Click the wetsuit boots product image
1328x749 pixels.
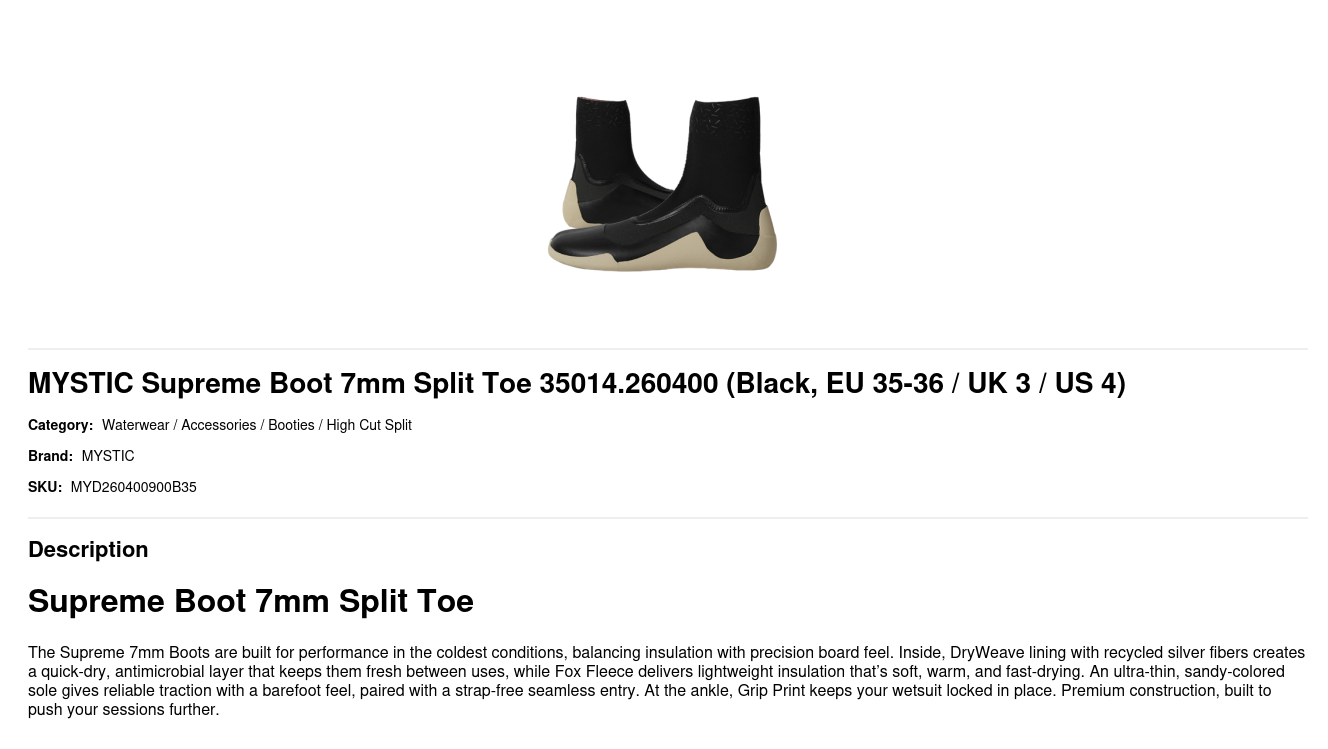click(x=663, y=183)
